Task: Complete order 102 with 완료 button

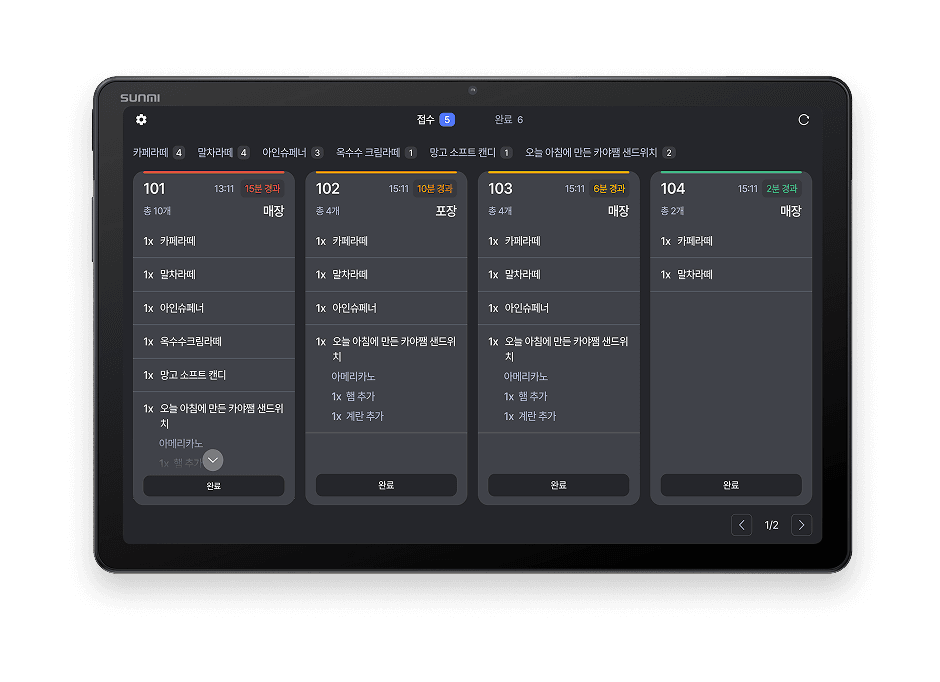Action: 386,485
